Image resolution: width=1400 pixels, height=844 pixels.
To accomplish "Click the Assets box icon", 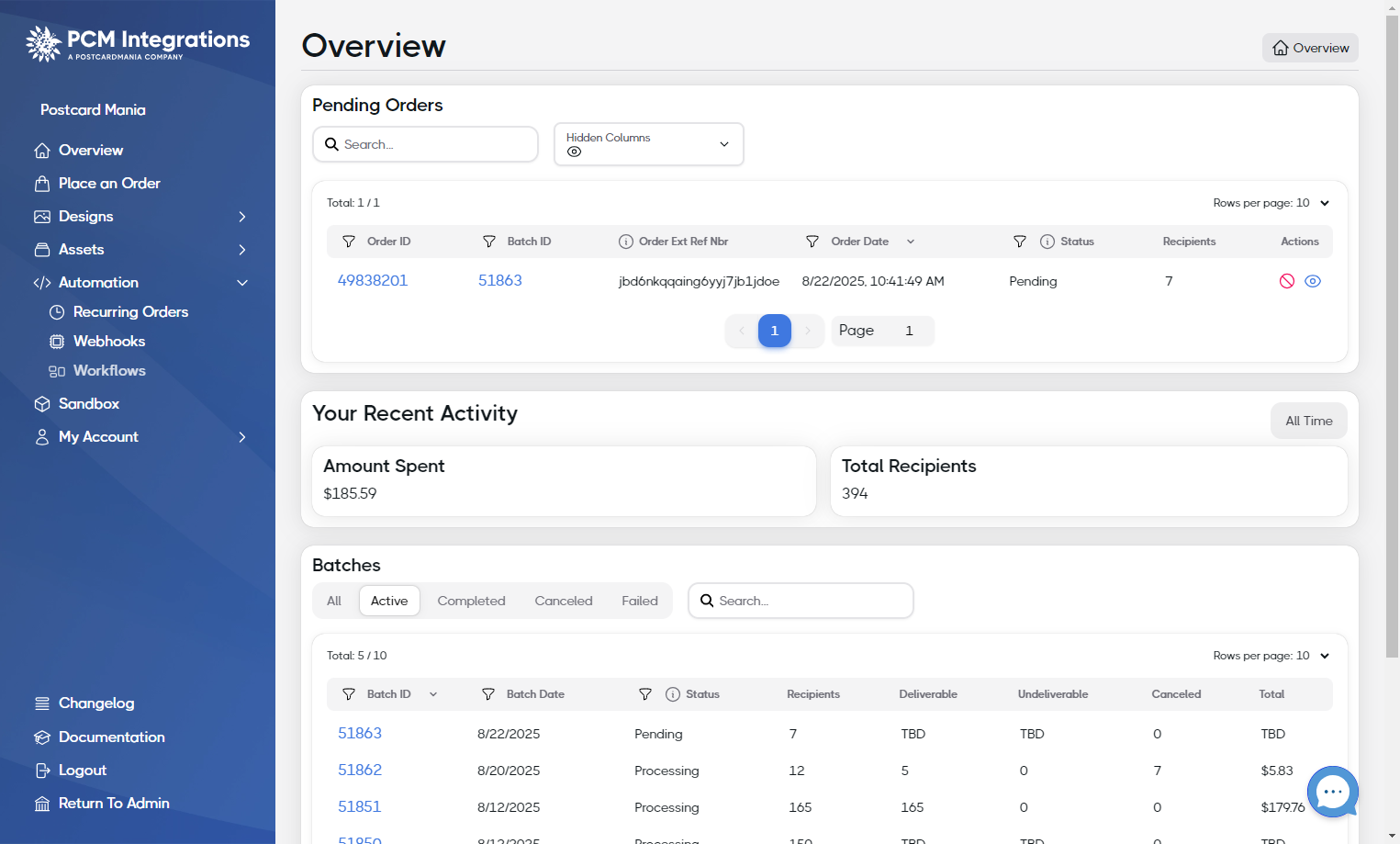I will point(42,250).
